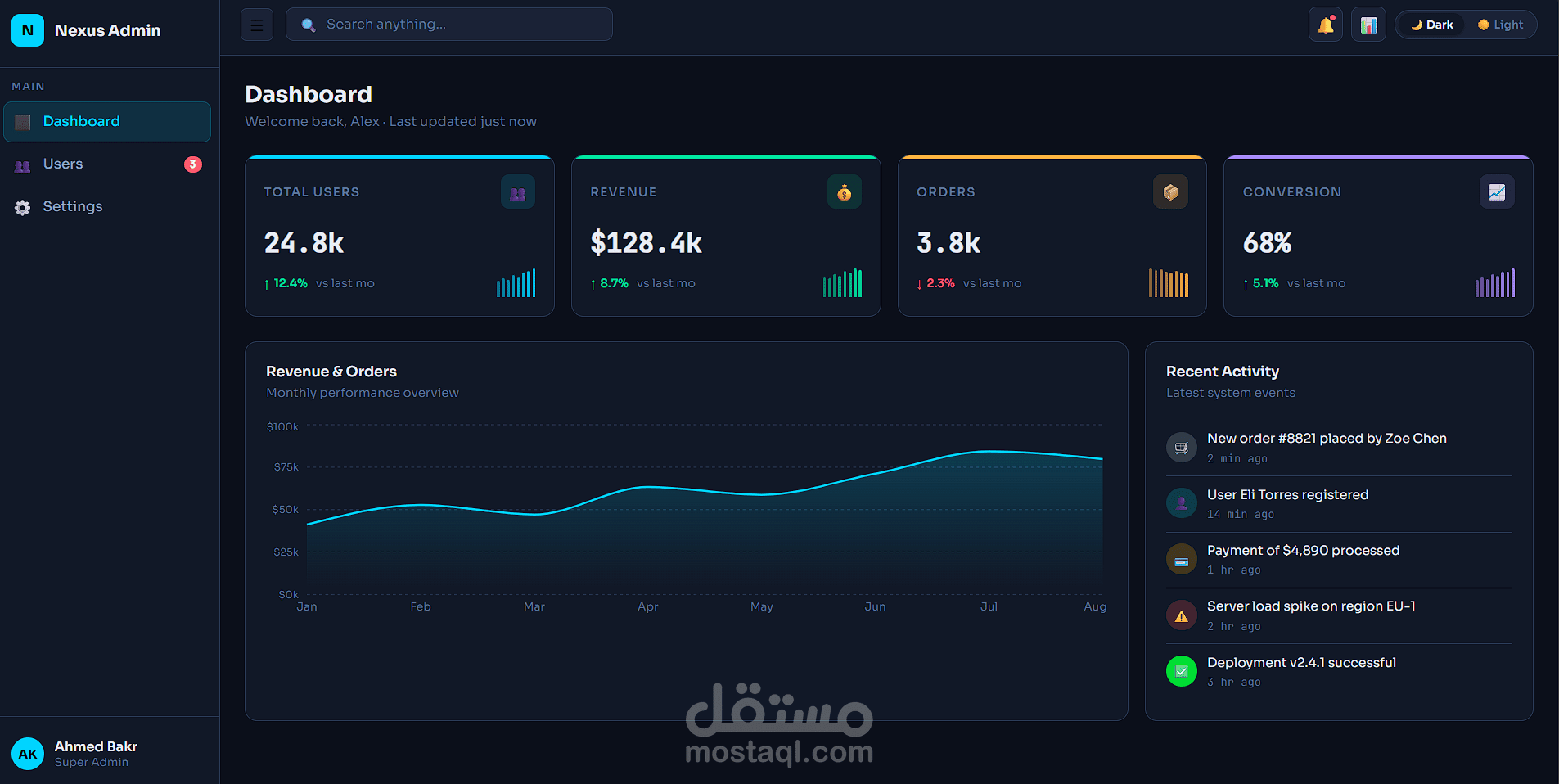The width and height of the screenshot is (1559, 784).
Task: Click the 24.8k total users value
Action: click(x=304, y=243)
